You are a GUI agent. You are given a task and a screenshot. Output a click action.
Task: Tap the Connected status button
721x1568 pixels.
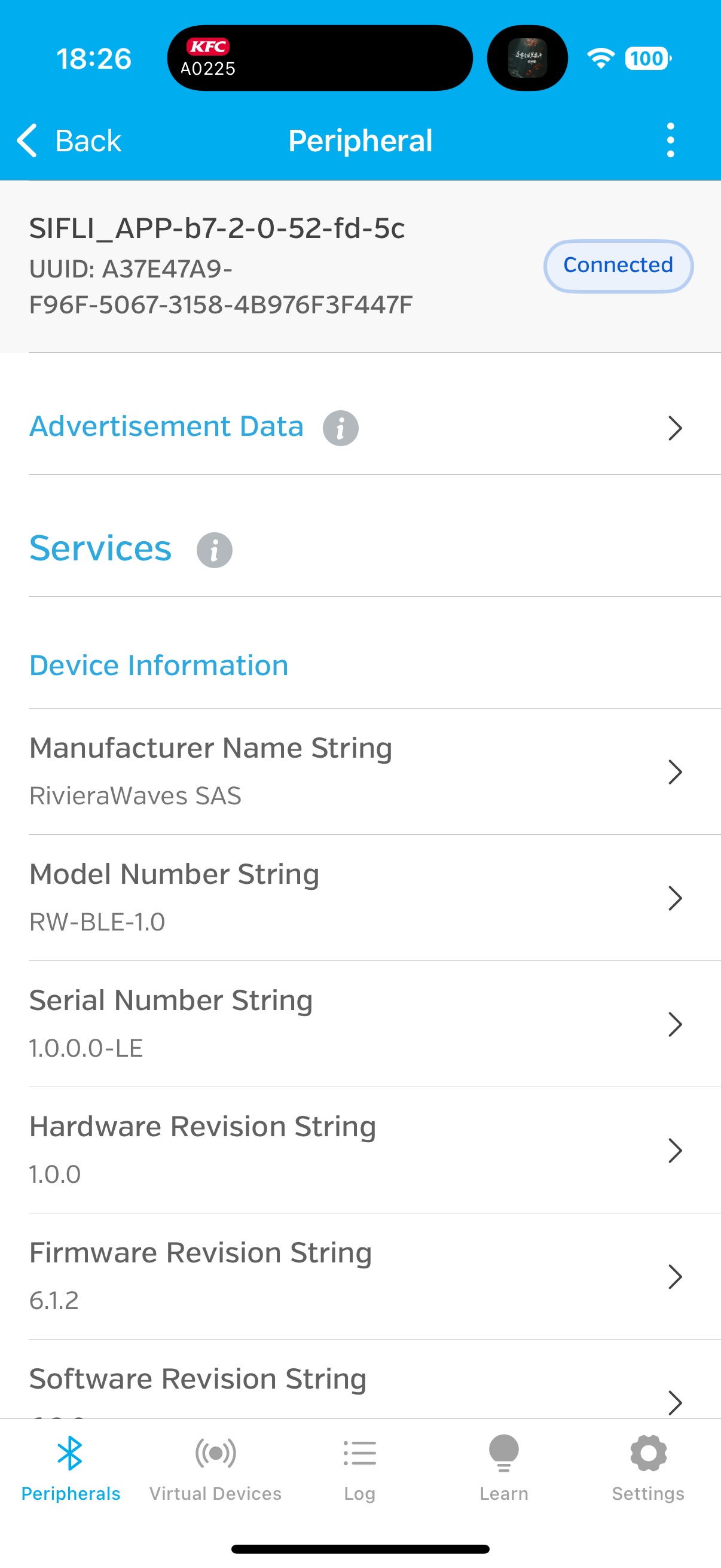pos(618,266)
